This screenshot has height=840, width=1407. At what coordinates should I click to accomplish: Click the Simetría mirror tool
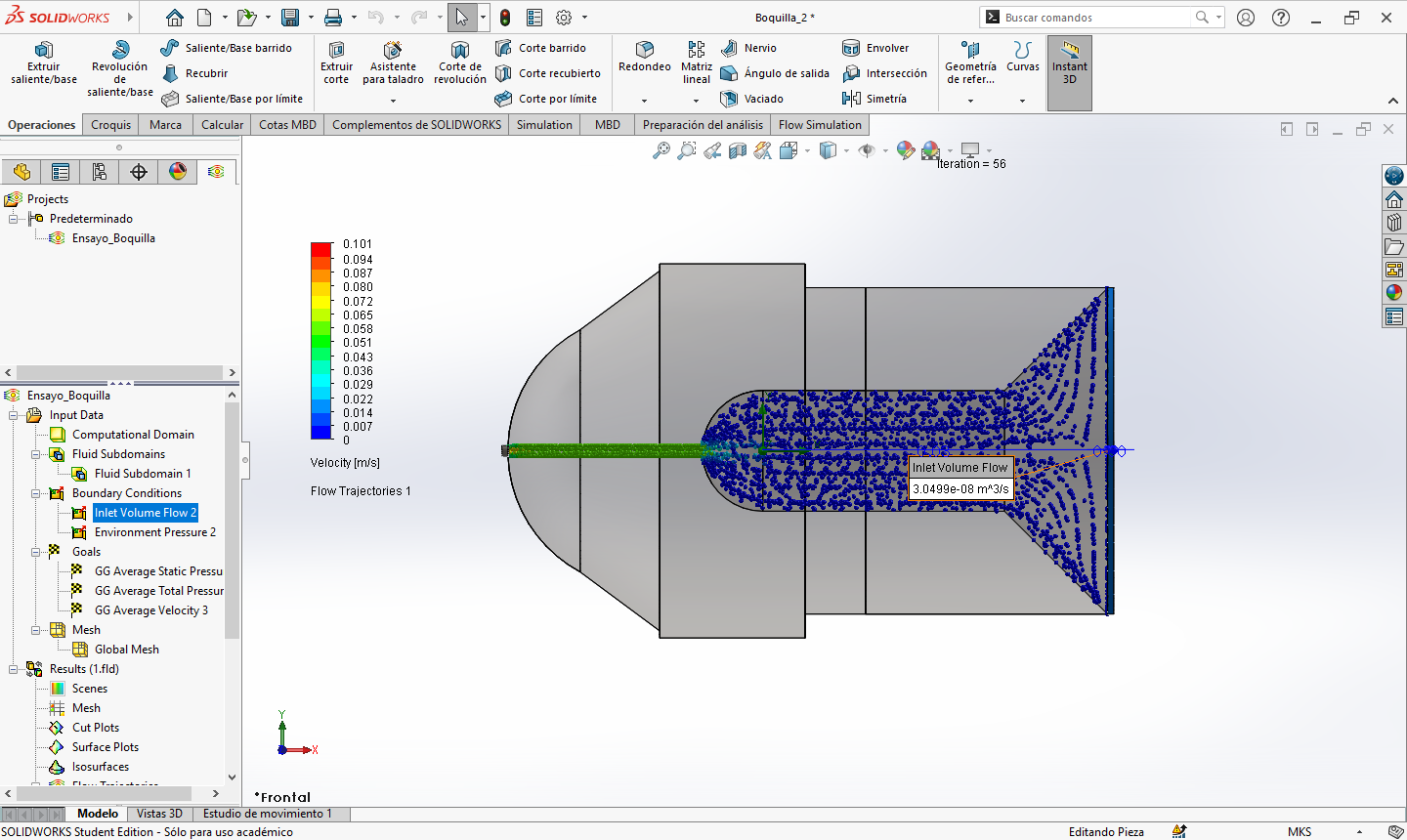(x=875, y=99)
